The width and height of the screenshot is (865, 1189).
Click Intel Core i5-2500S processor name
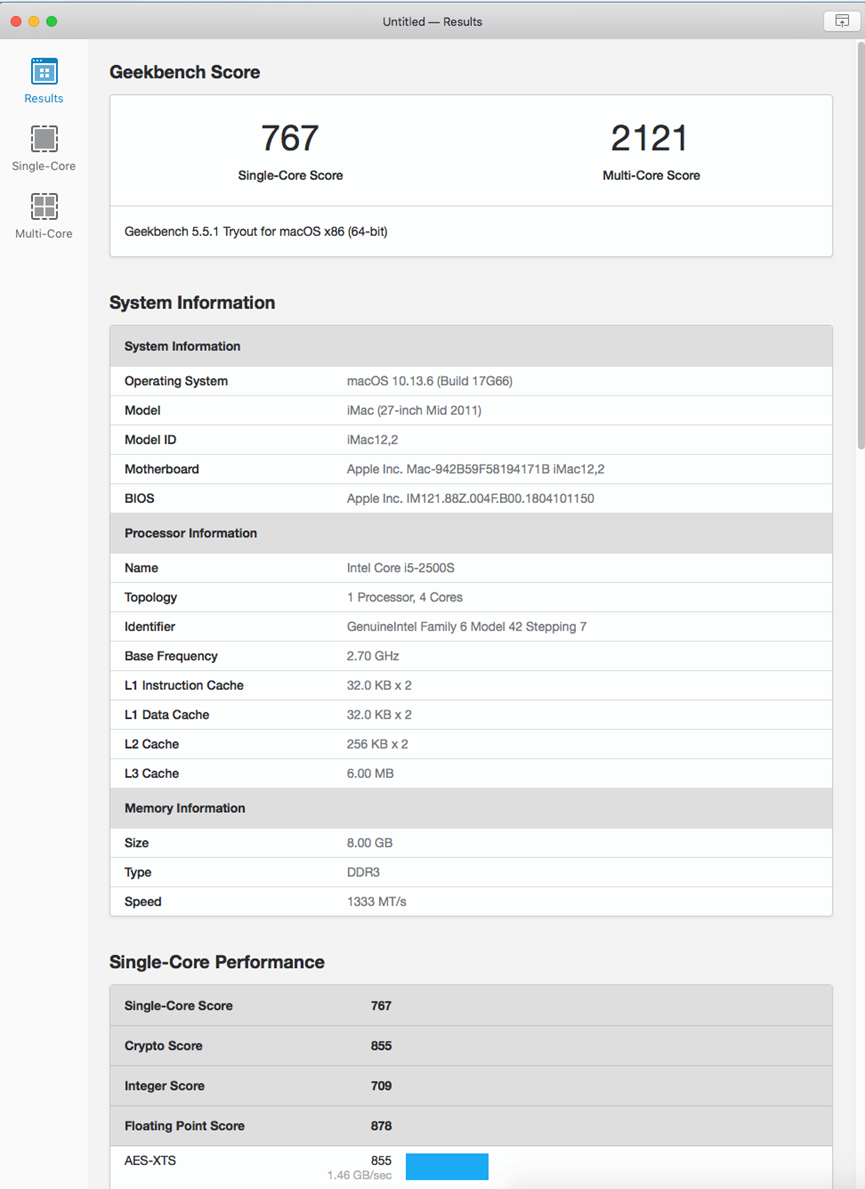click(400, 568)
